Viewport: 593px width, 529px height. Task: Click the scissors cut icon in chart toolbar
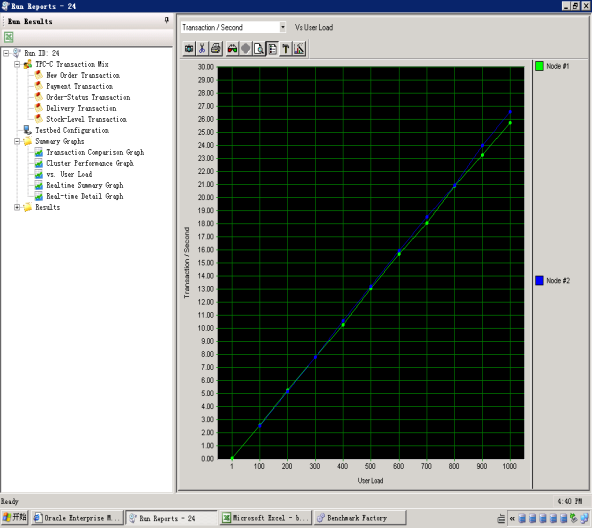[x=202, y=48]
